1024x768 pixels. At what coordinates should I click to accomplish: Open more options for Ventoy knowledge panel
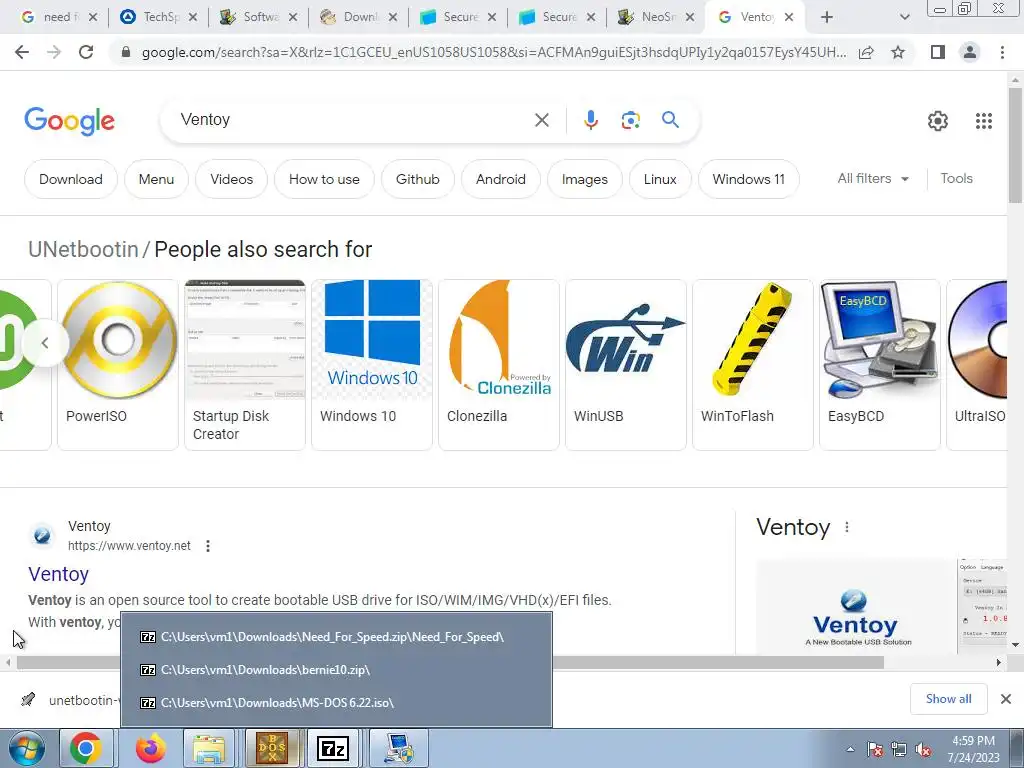[x=846, y=527]
